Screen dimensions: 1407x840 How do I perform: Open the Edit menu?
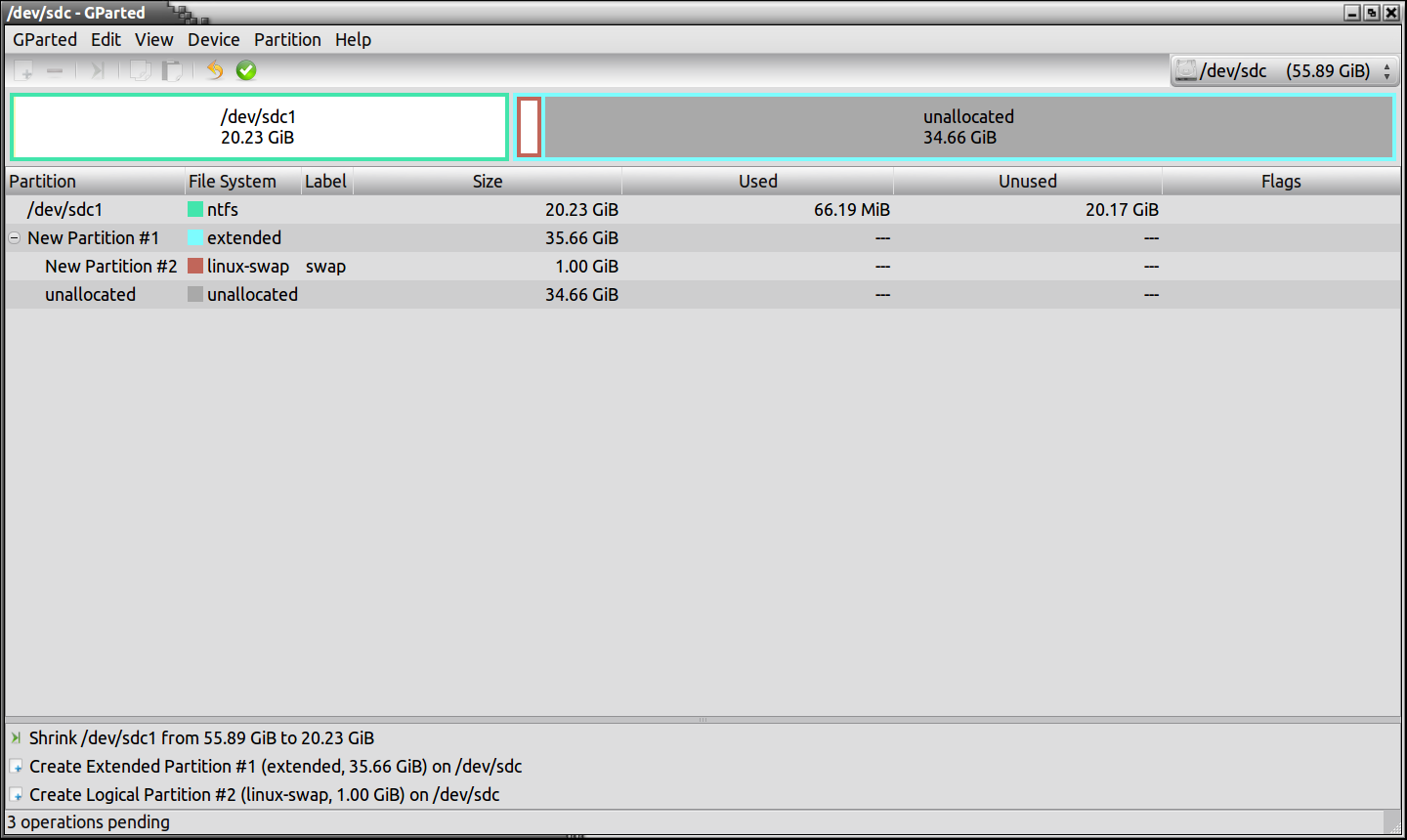(x=106, y=40)
